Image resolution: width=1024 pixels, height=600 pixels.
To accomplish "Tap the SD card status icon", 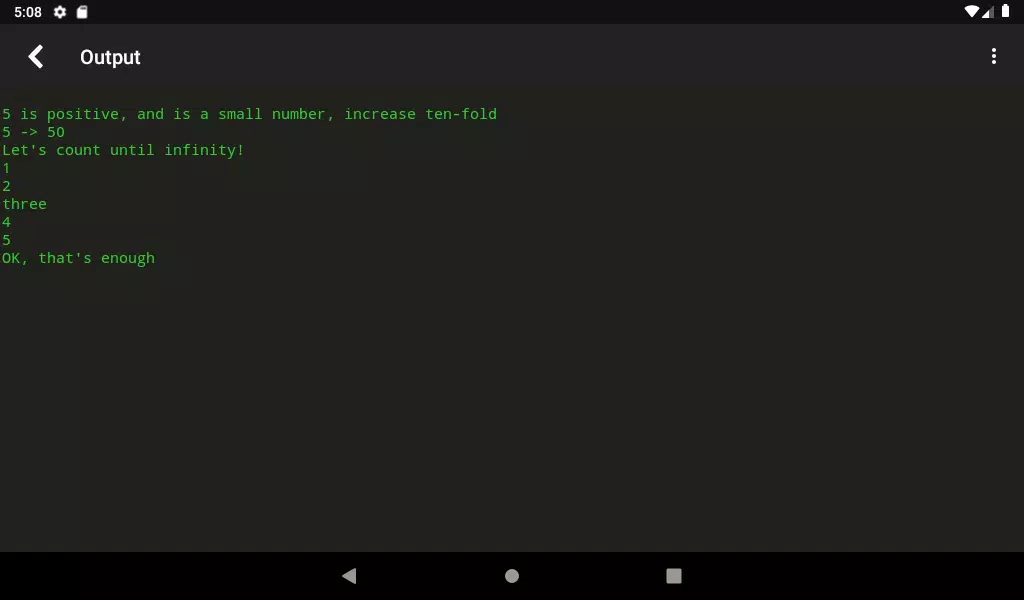I will pyautogui.click(x=82, y=12).
